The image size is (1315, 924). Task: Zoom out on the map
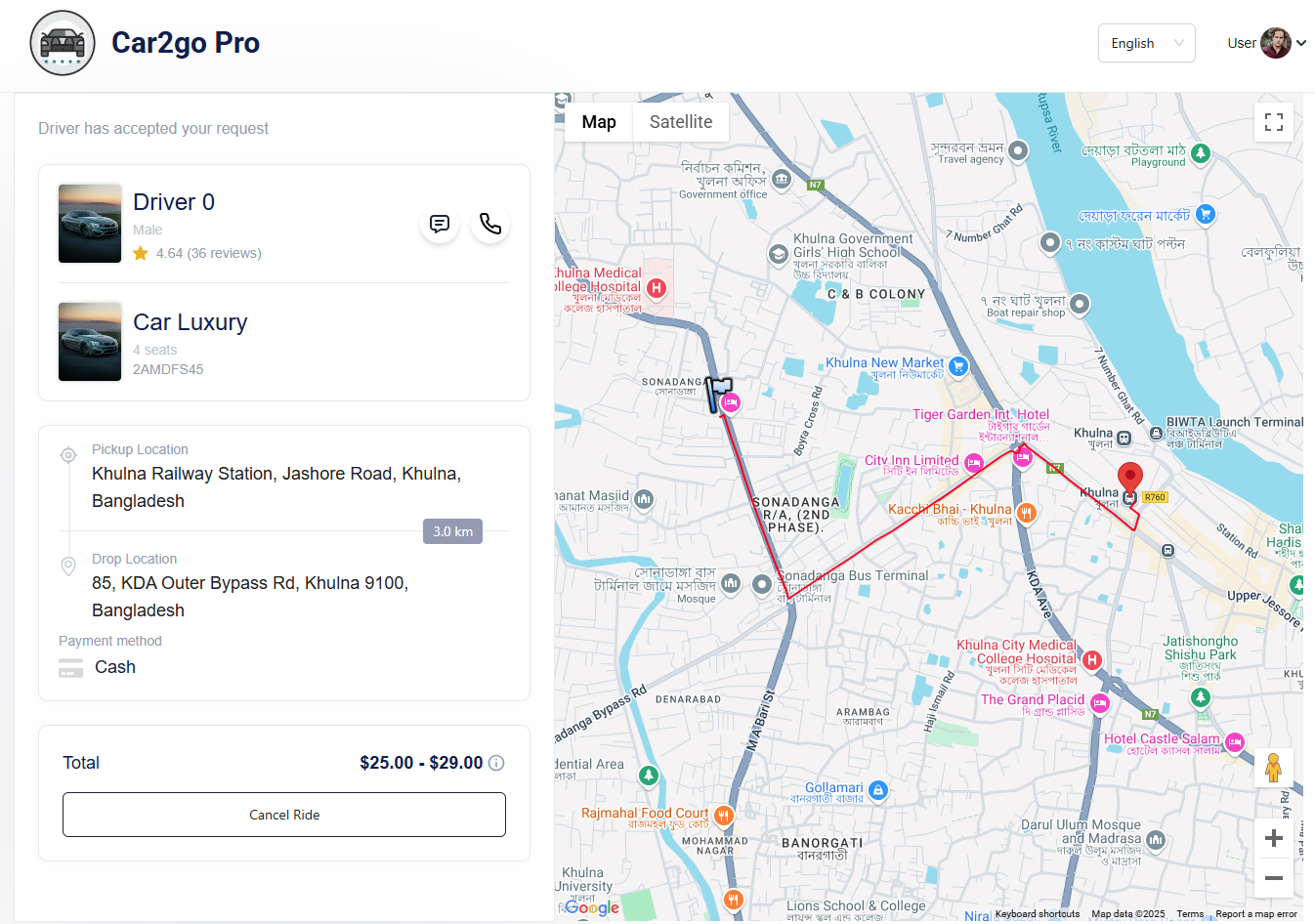[x=1274, y=878]
